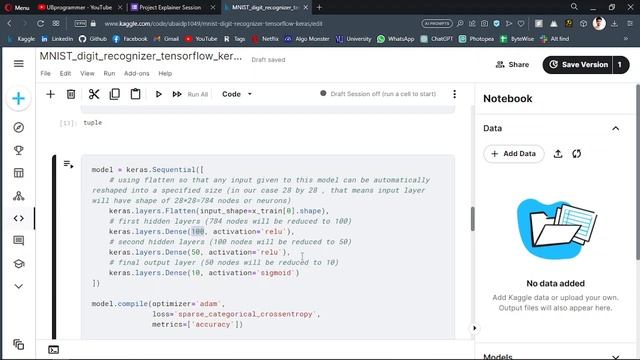Image resolution: width=640 pixels, height=360 pixels.
Task: Run the model cell using side run icon
Action: 68,164
